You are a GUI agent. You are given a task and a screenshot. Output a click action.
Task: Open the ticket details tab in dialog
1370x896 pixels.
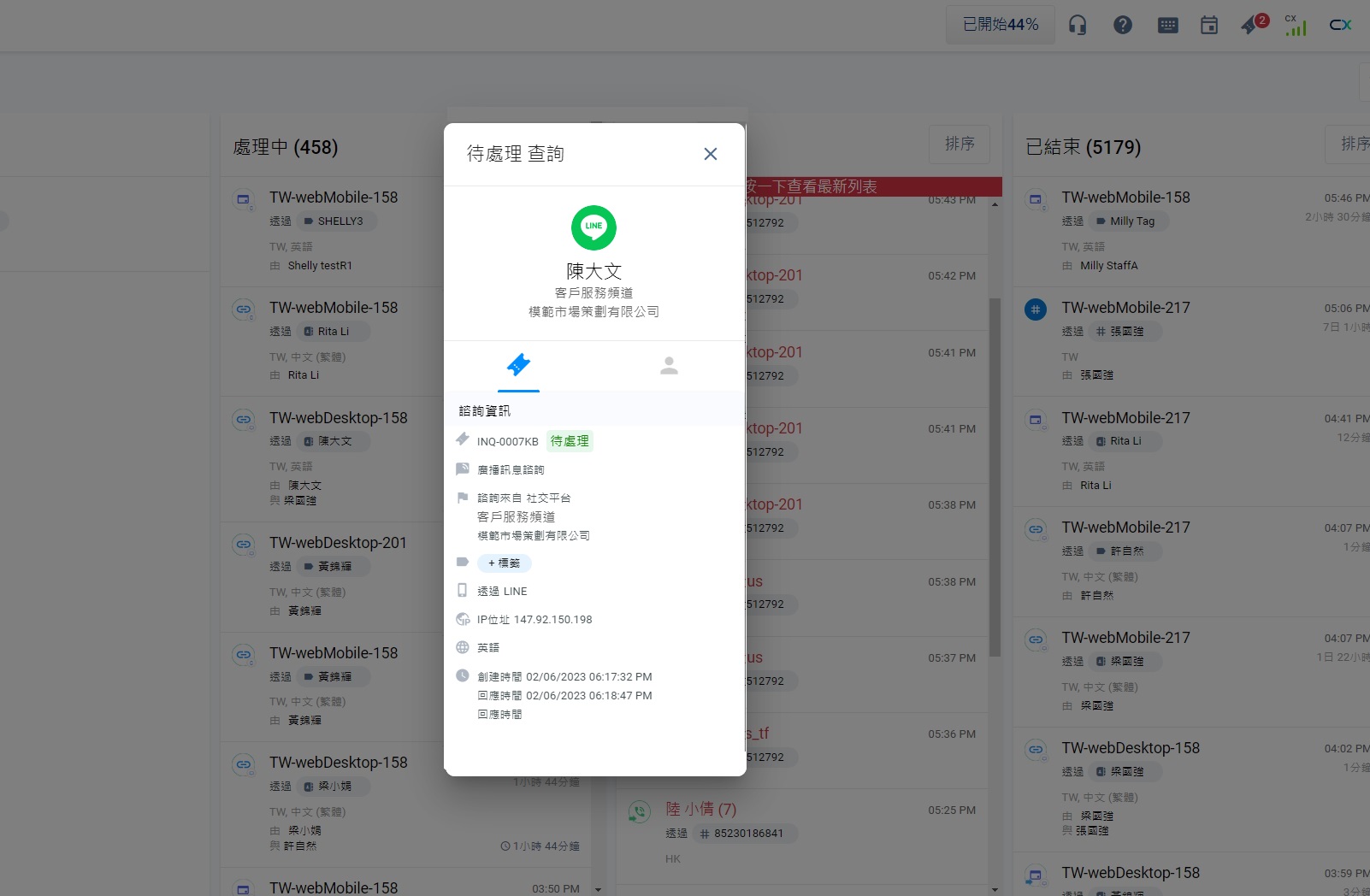(x=519, y=366)
